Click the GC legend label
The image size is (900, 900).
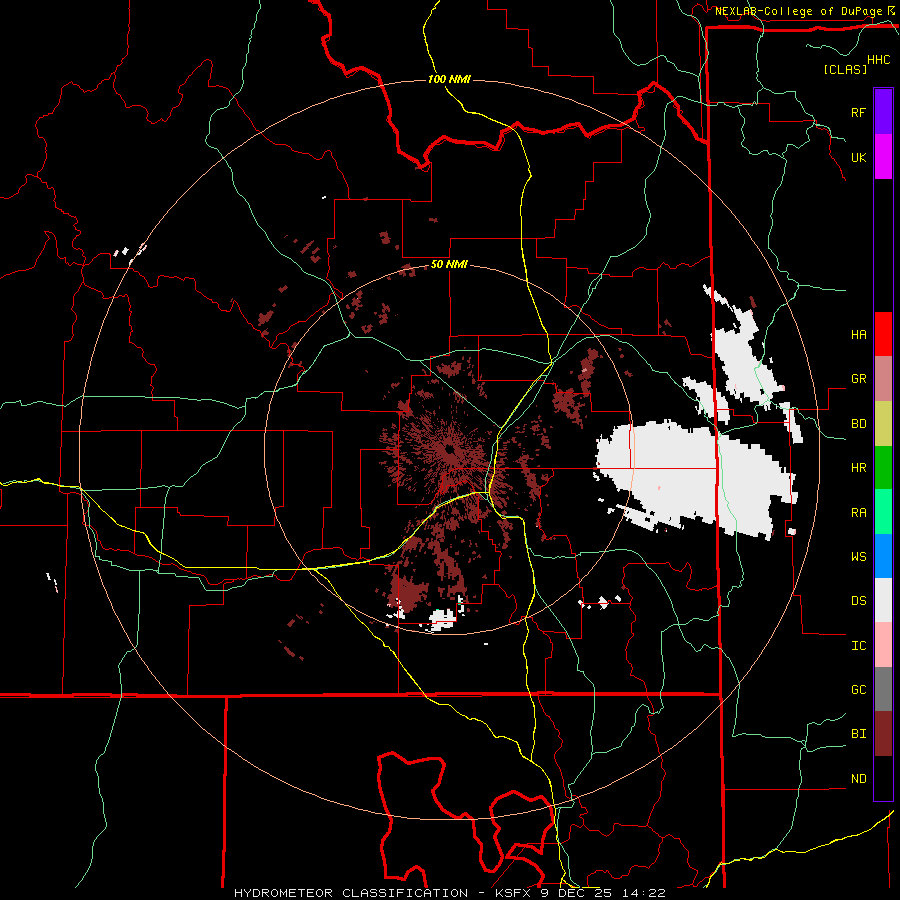point(858,690)
